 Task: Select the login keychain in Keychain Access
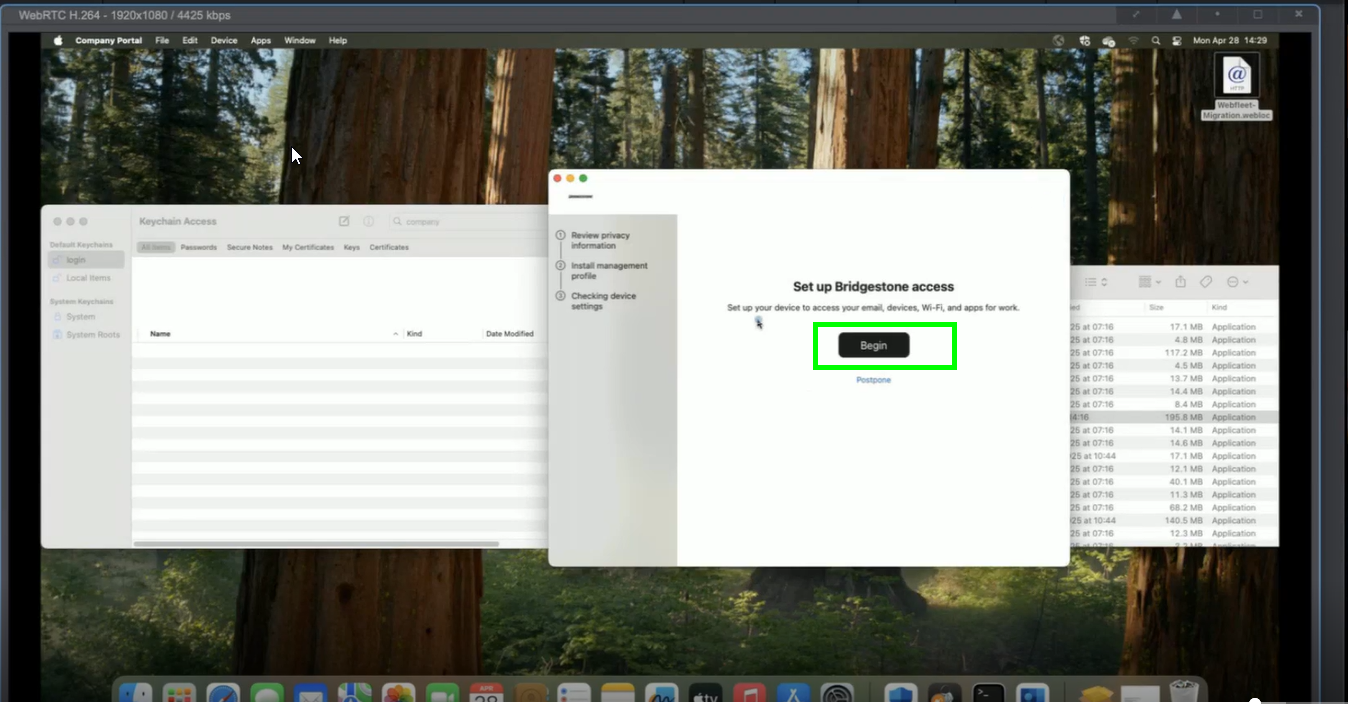[87, 260]
